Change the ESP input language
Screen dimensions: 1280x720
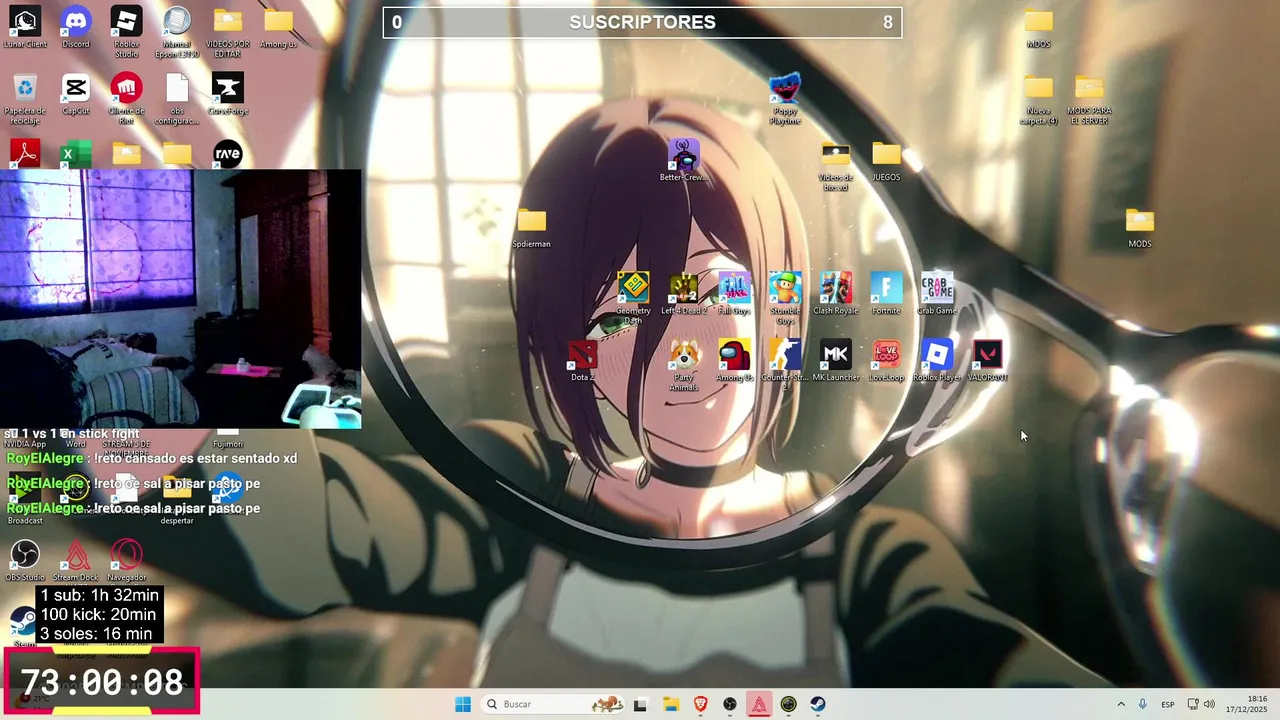(x=1167, y=704)
